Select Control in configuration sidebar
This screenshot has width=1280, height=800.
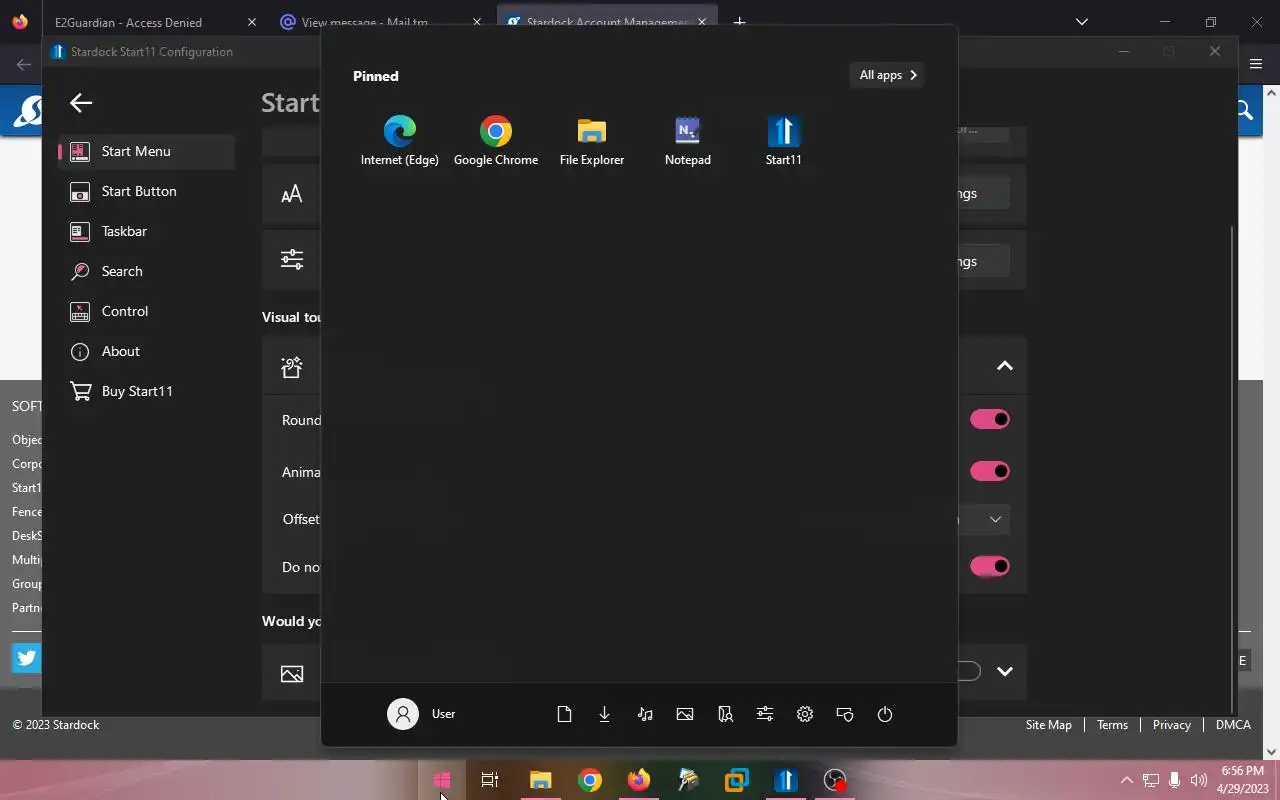pyautogui.click(x=147, y=311)
